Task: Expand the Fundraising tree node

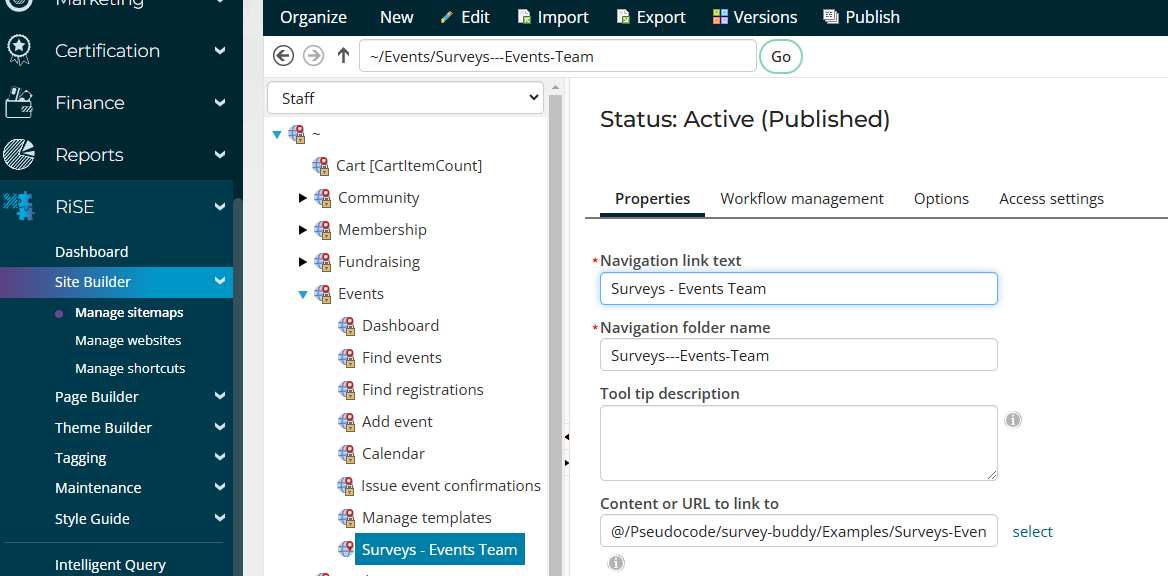Action: (302, 262)
